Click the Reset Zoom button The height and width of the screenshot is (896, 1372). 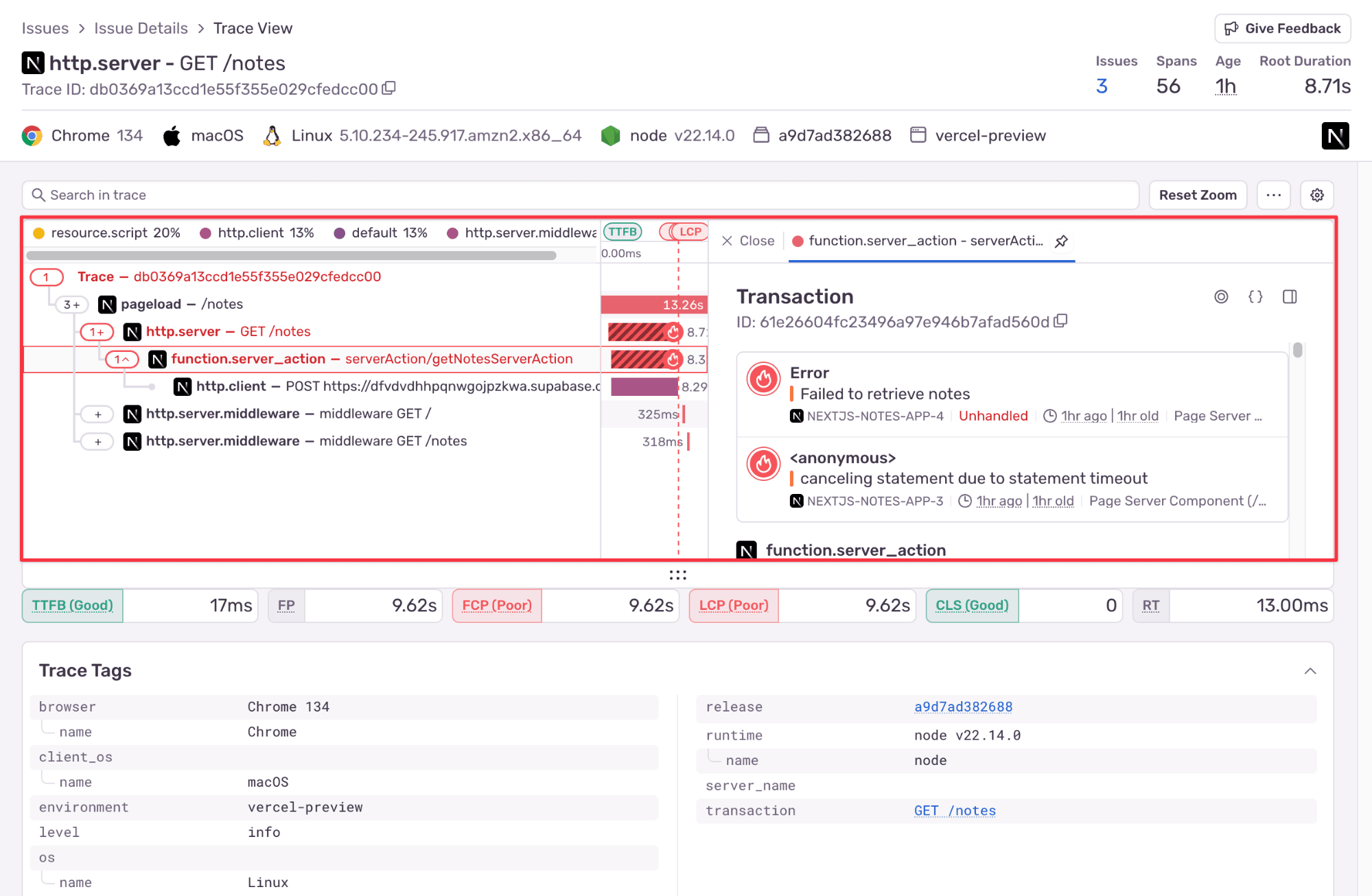click(1197, 195)
